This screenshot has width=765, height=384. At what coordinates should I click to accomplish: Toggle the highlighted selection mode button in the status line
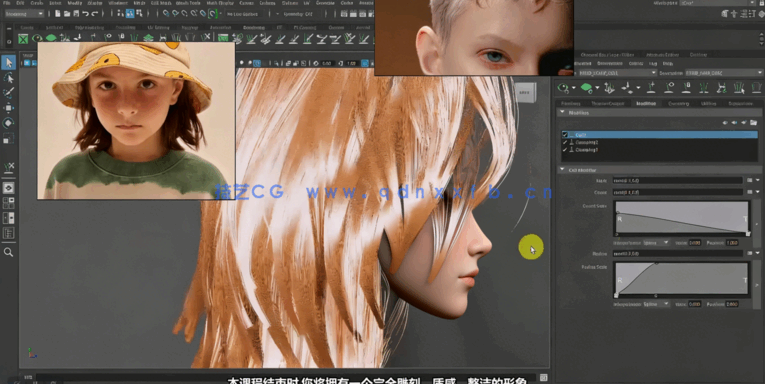(130, 14)
